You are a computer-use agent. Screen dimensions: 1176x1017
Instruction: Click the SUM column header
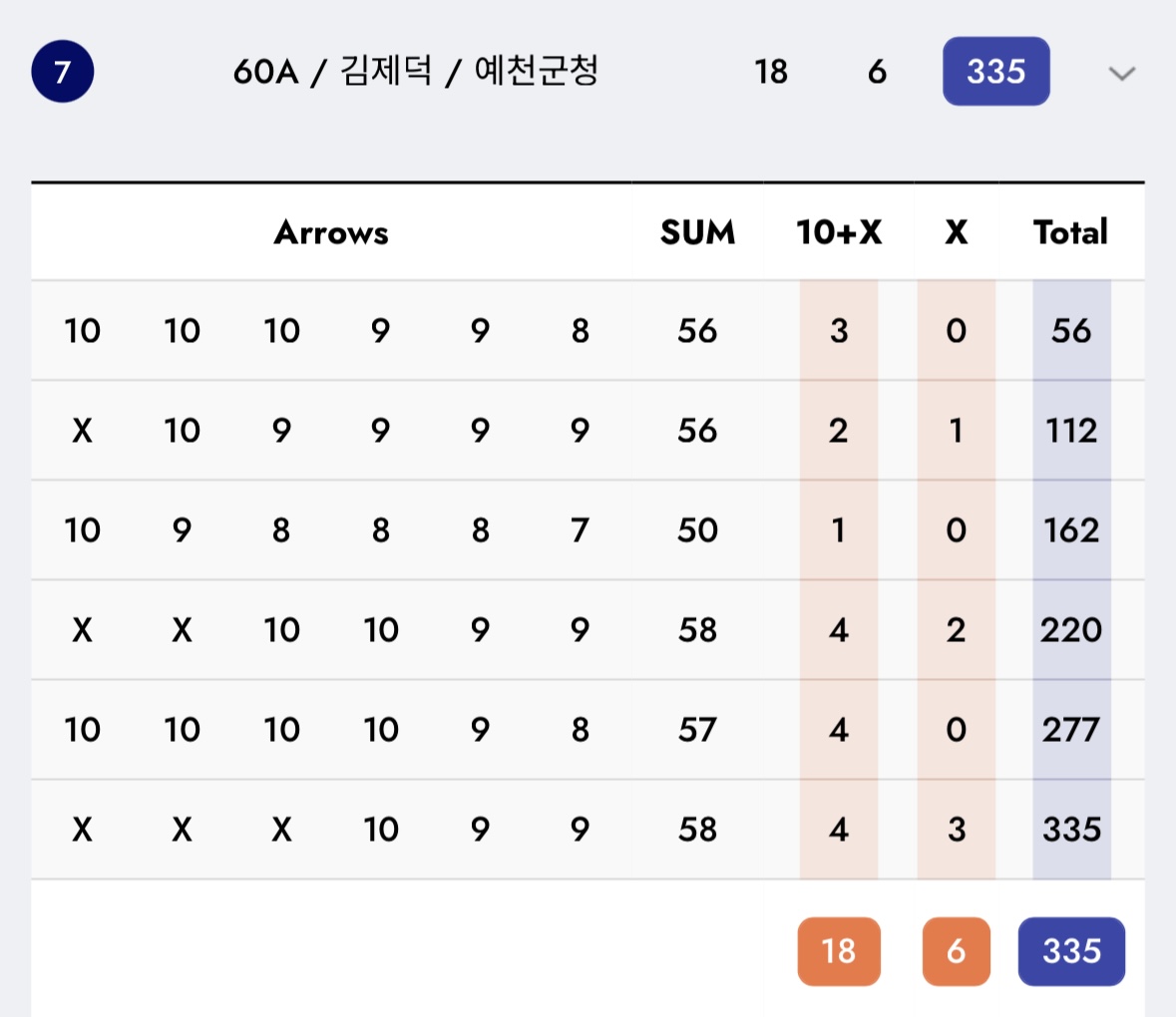[697, 232]
